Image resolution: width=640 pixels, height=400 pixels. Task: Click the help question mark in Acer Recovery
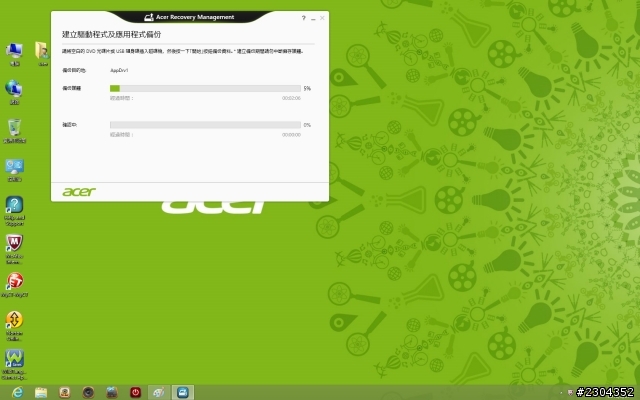303,18
